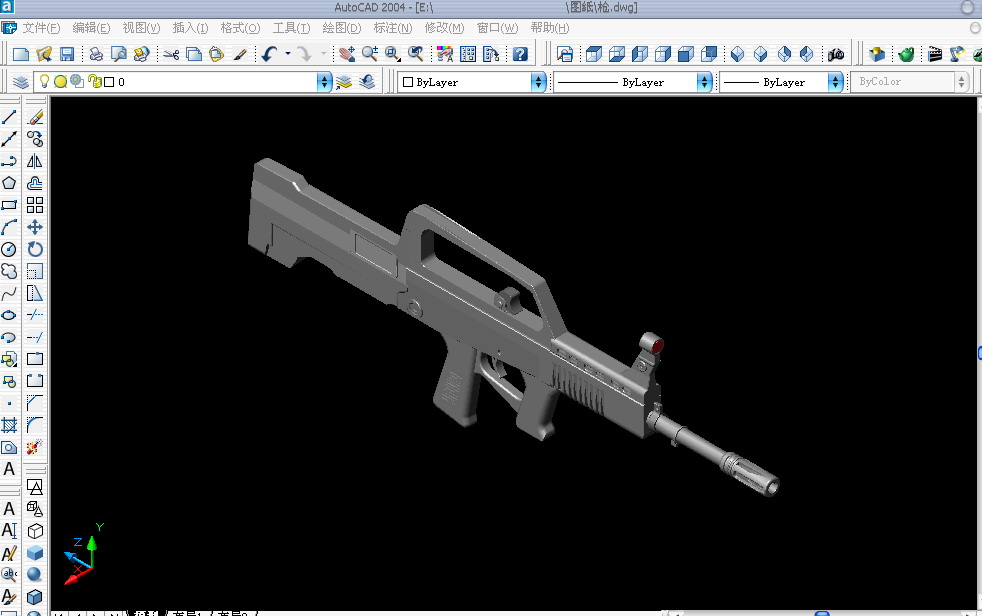Open the 修改(M) menu

[x=445, y=28]
